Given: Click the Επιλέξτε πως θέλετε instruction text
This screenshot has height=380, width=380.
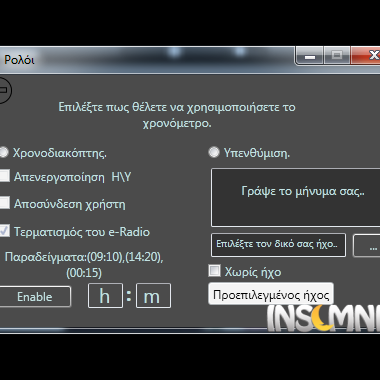Looking at the screenshot, I should (177, 115).
